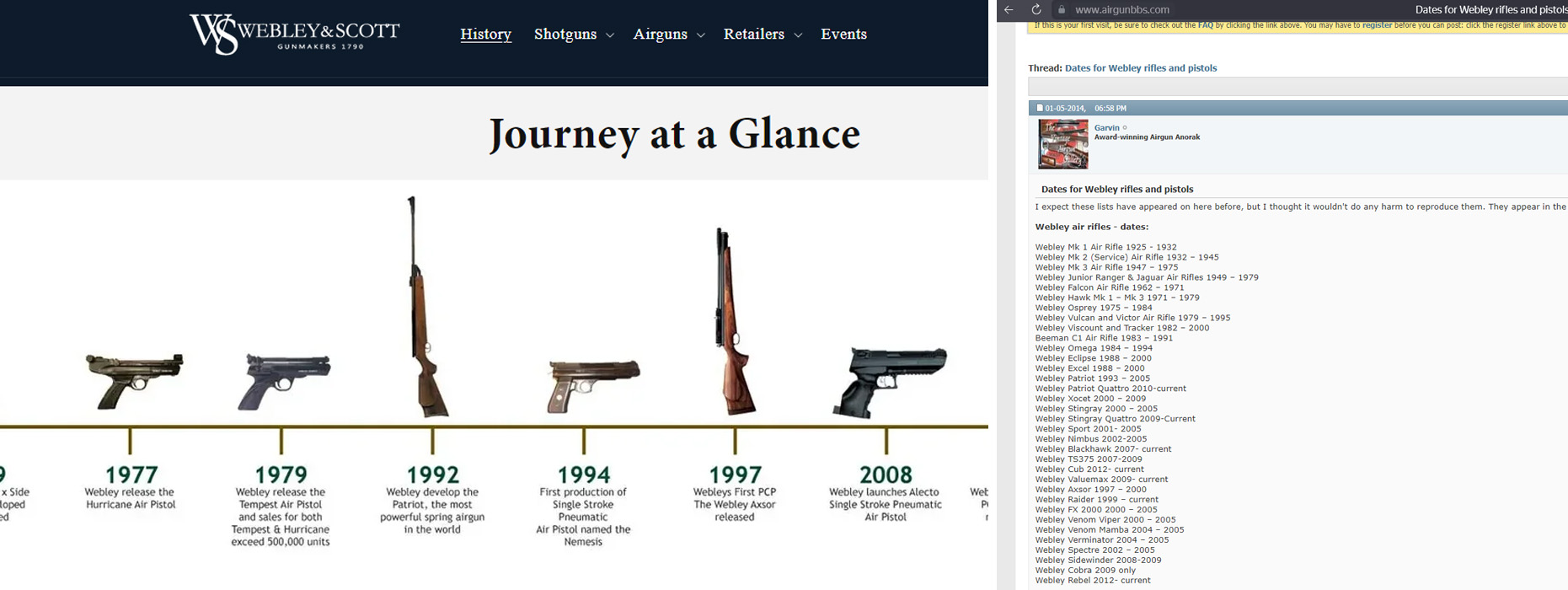Click 'Webley Mk 3 Air Rifle 1947 - 1975' line
Viewport: 1568px width, 590px height.
pyautogui.click(x=1107, y=267)
